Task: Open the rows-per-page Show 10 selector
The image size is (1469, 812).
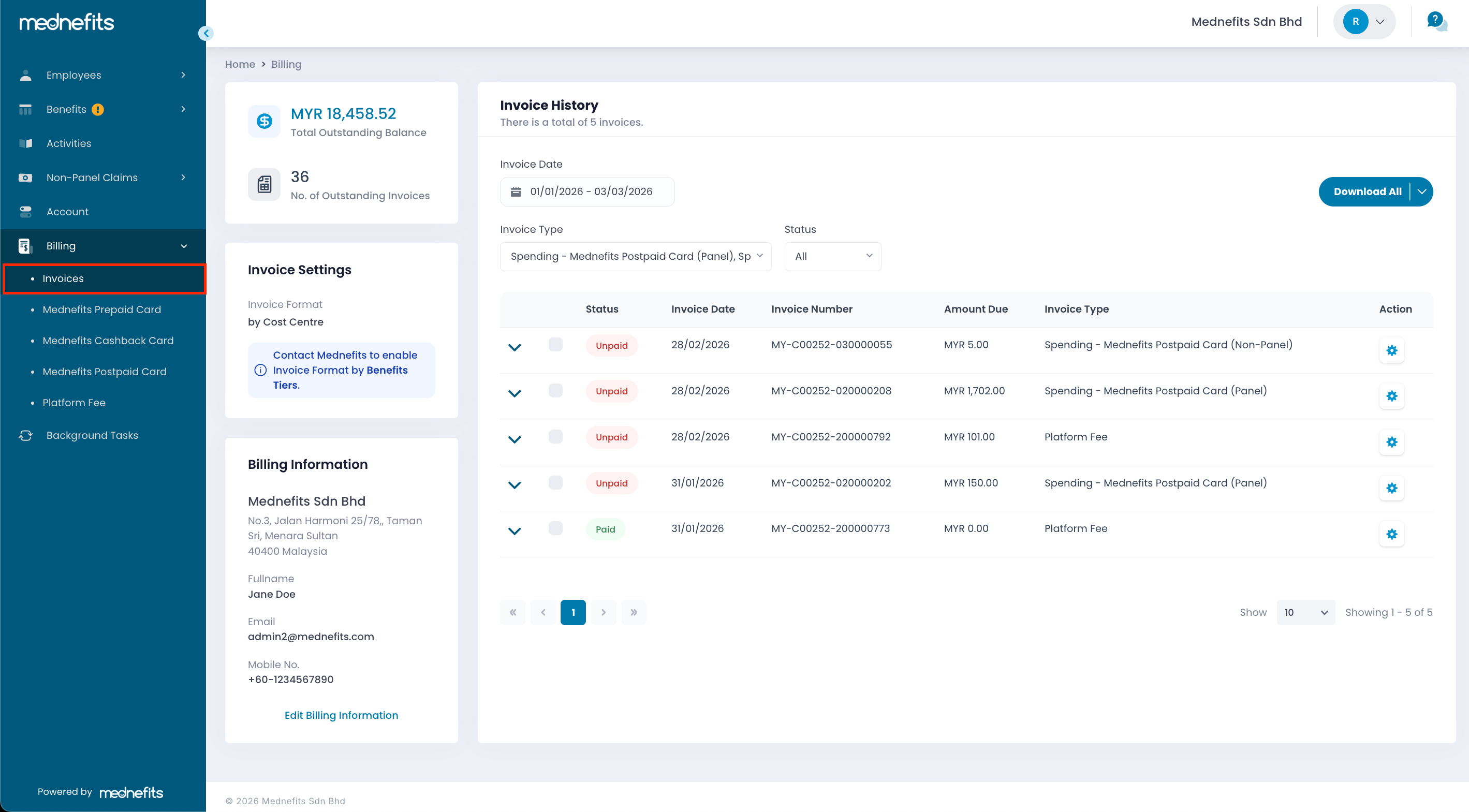Action: (x=1305, y=612)
